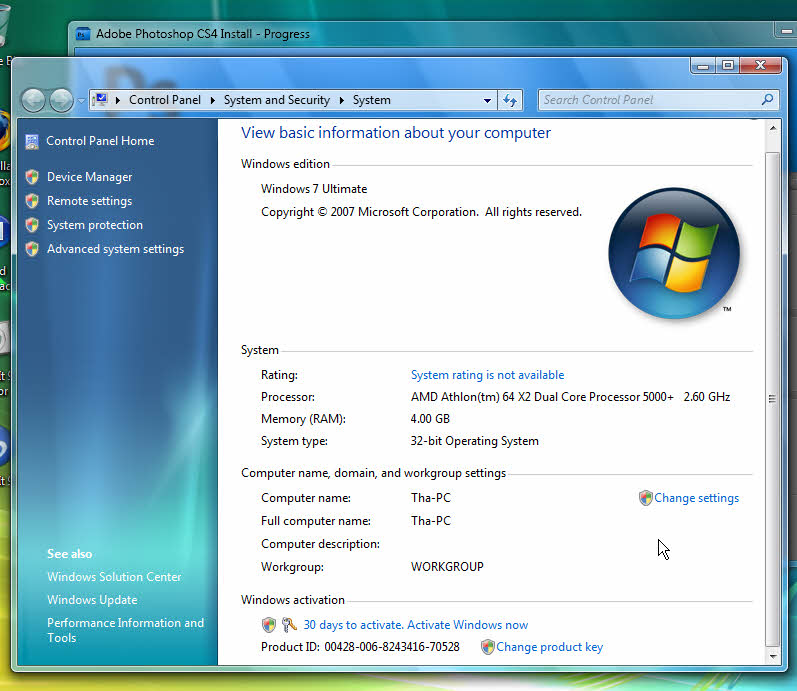Click System rating is not available
This screenshot has width=797, height=691.
(x=487, y=375)
